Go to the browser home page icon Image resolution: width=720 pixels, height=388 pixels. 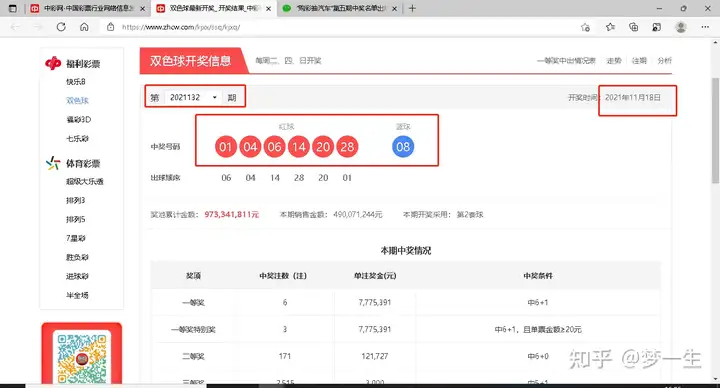click(84, 27)
